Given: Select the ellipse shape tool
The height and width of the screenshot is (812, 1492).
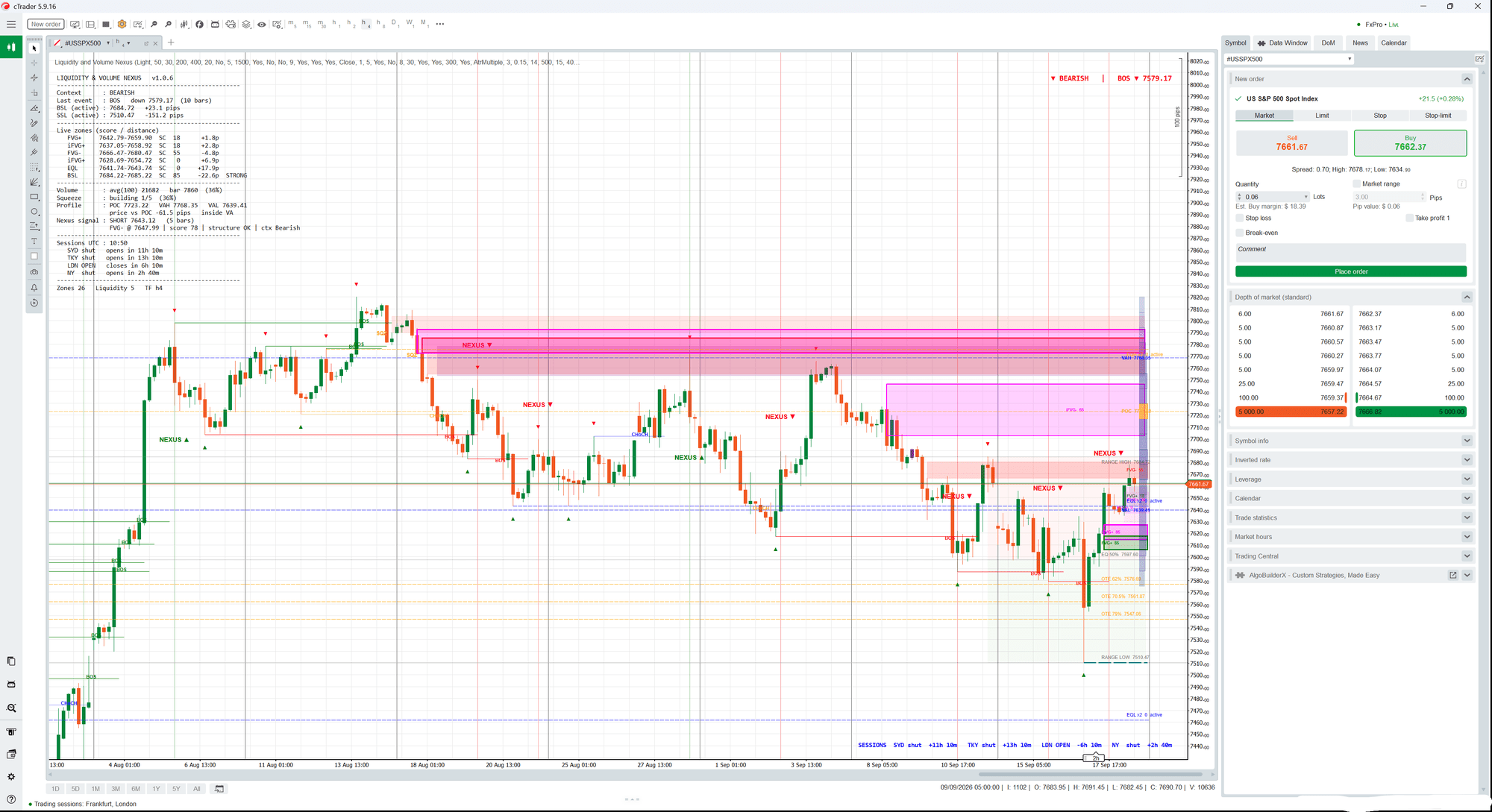Looking at the screenshot, I should [34, 212].
